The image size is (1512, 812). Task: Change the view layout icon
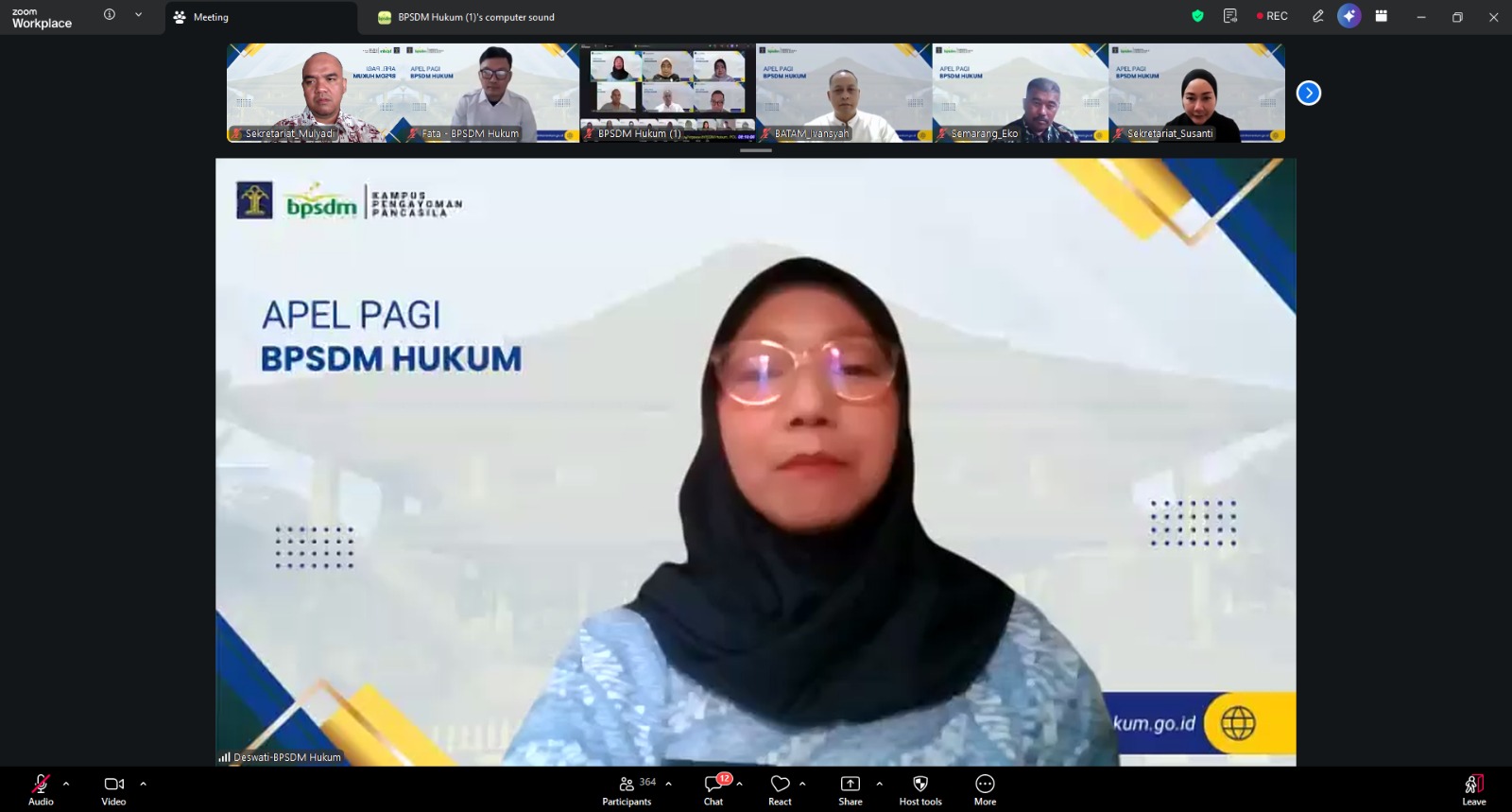pos(1382,16)
